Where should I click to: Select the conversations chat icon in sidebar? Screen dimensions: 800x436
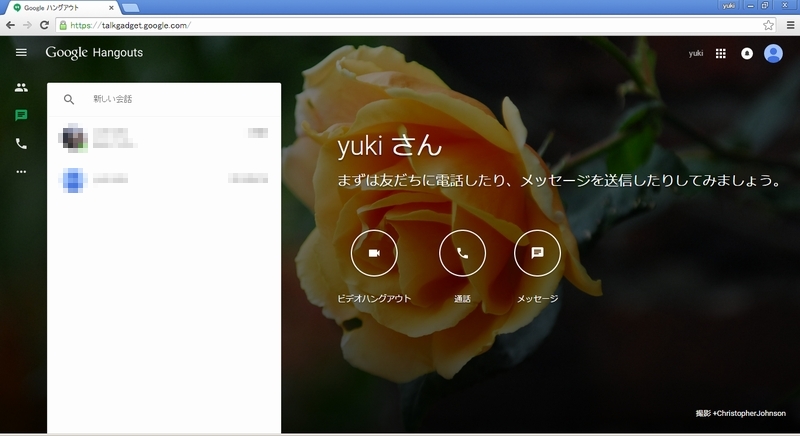click(x=21, y=115)
